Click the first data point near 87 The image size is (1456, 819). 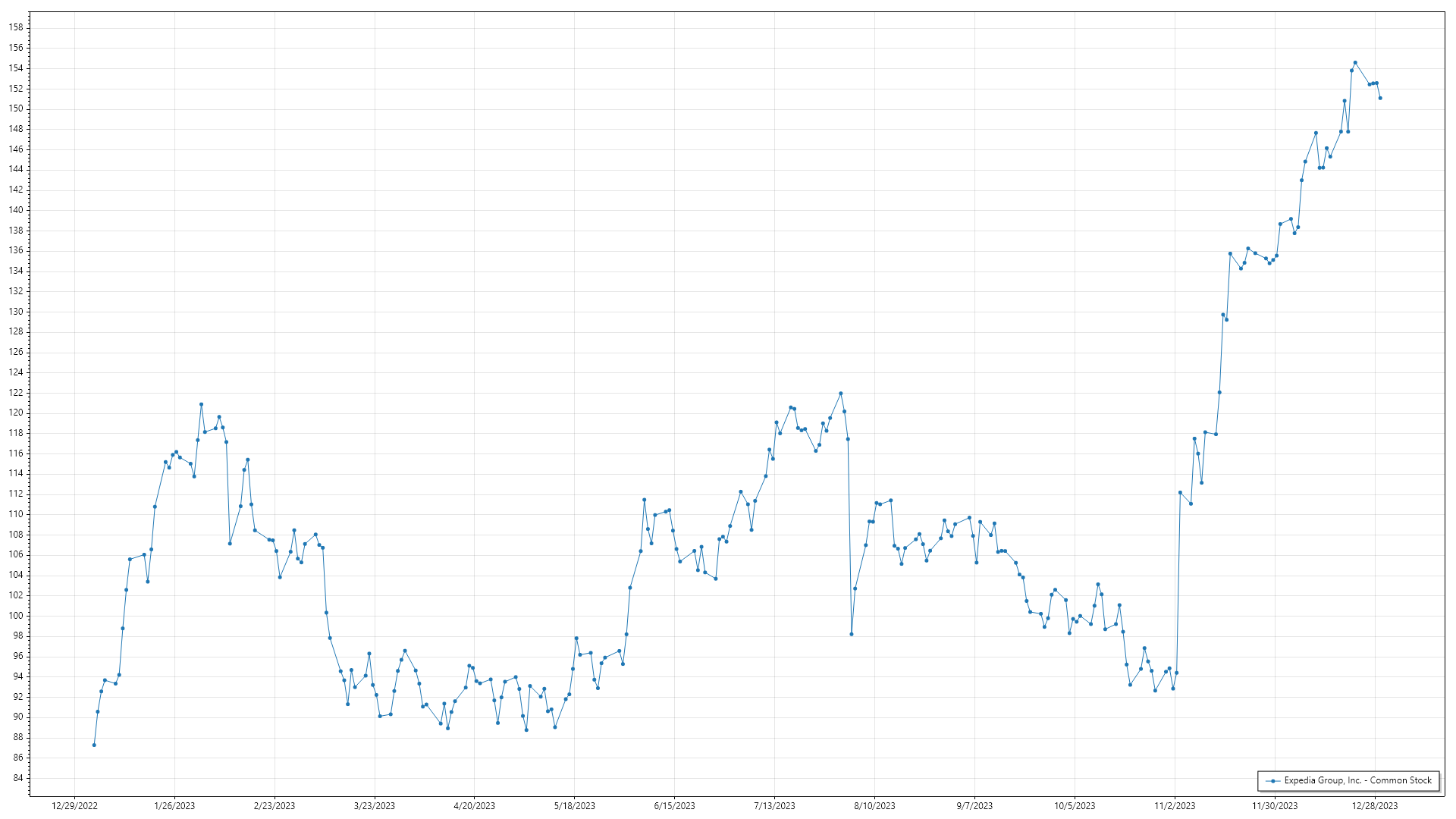pos(94,745)
